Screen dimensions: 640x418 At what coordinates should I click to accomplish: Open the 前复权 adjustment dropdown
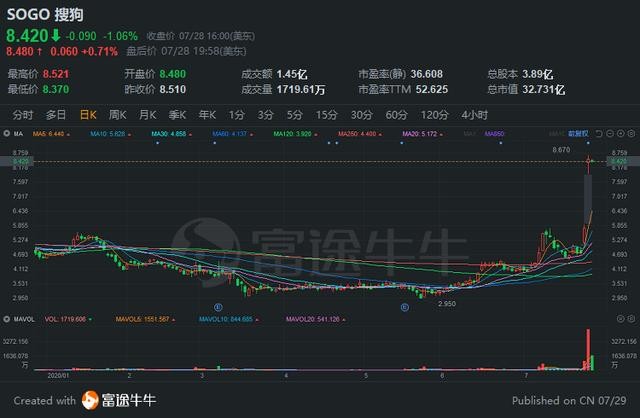click(x=575, y=133)
